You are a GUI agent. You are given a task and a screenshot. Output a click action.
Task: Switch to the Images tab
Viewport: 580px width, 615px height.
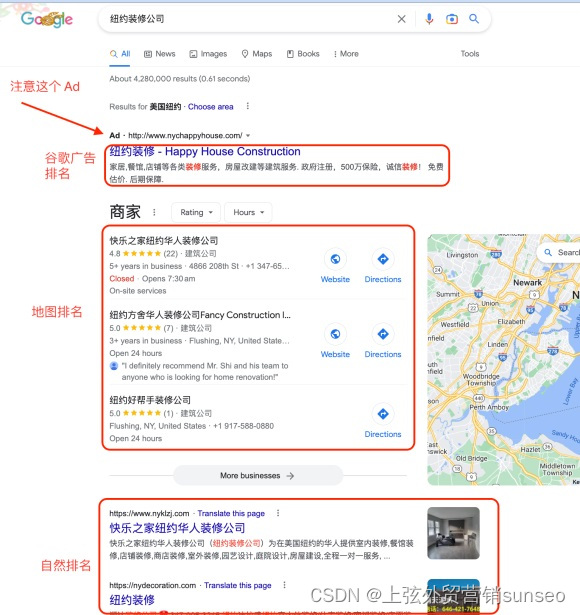click(x=208, y=54)
